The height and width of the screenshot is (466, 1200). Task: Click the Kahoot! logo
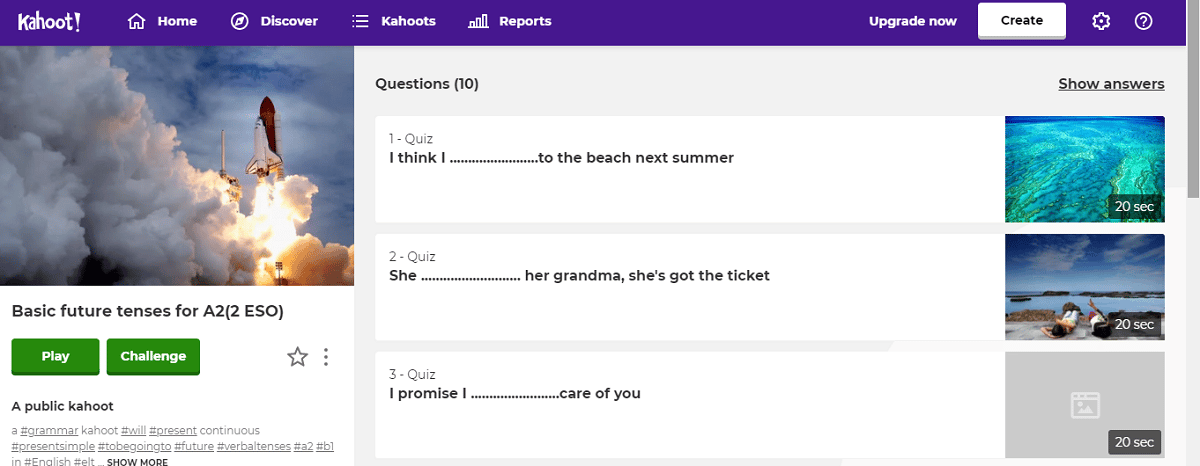click(47, 21)
